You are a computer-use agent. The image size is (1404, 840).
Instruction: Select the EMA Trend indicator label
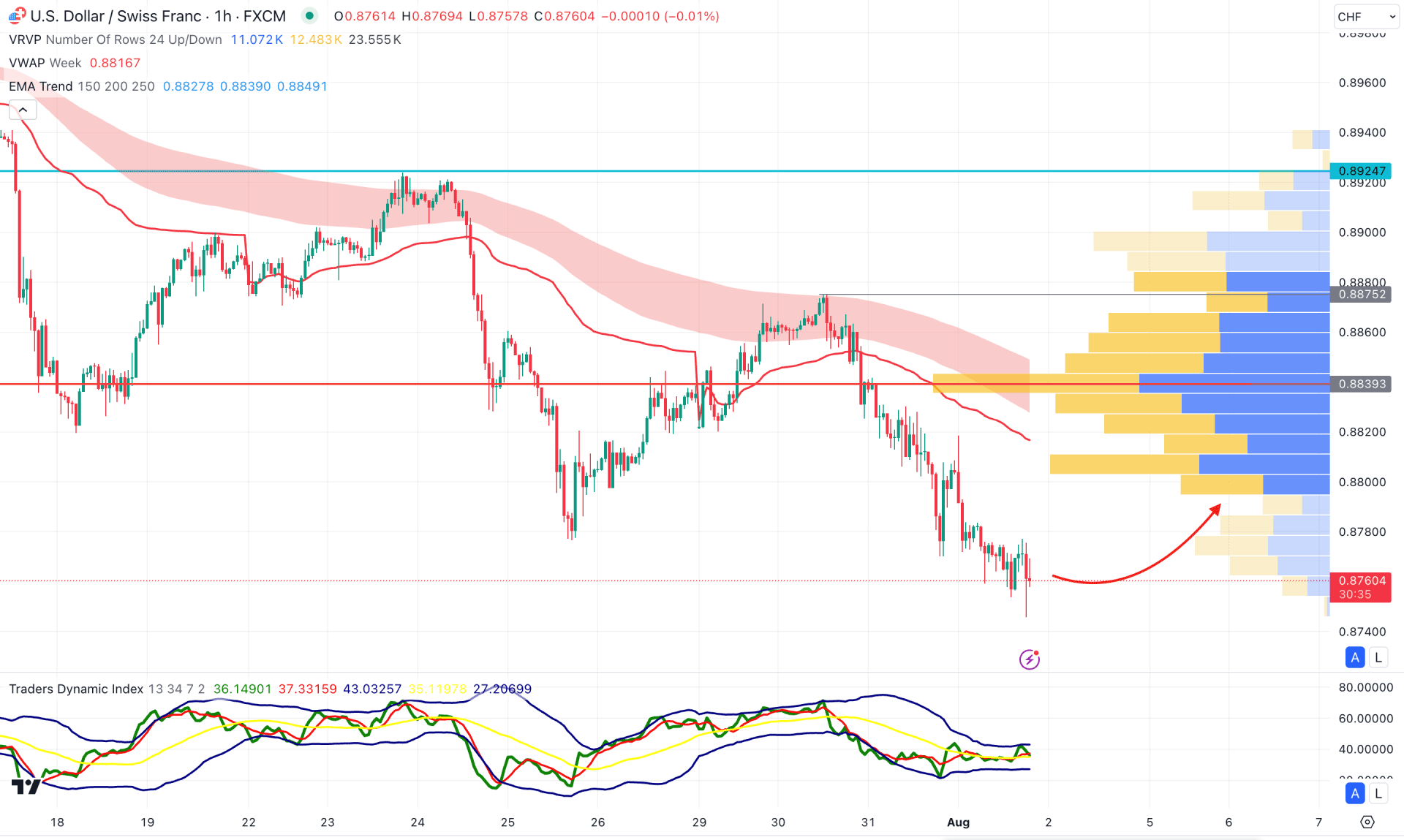pyautogui.click(x=41, y=86)
